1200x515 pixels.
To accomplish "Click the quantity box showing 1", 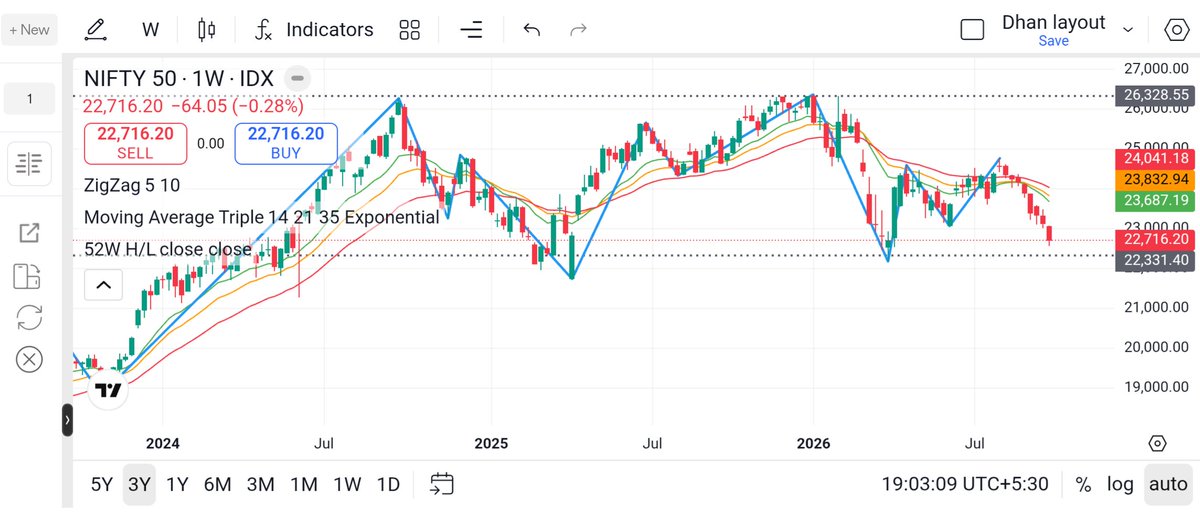I will tap(29, 99).
